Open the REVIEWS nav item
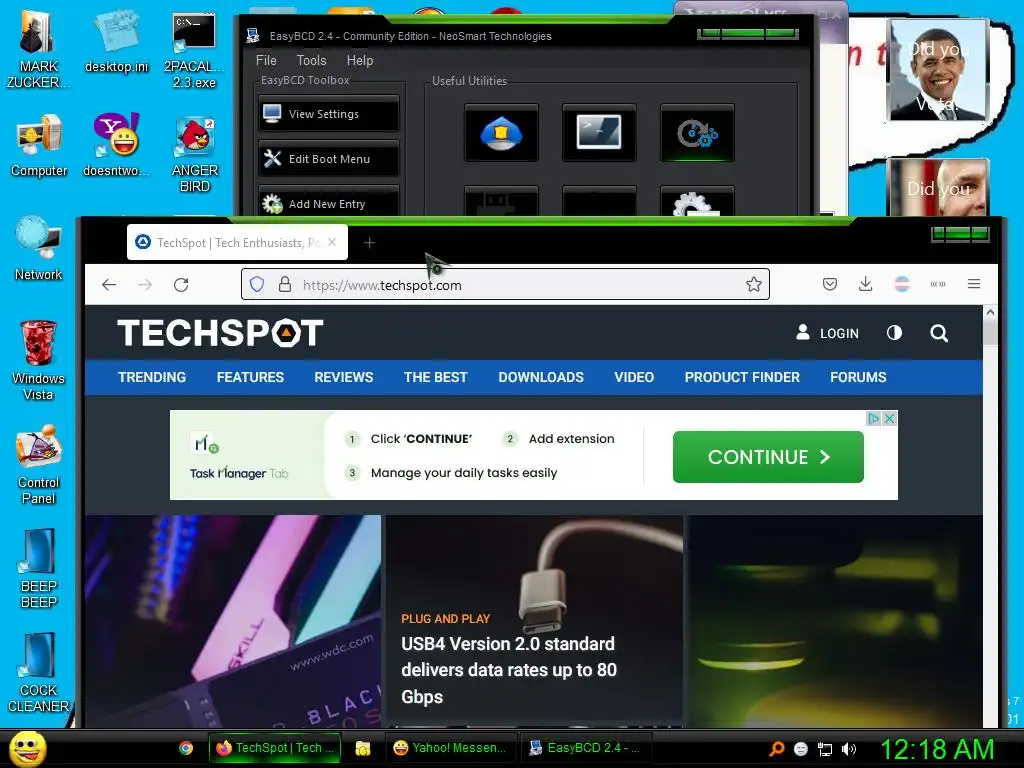Viewport: 1024px width, 768px height. (344, 377)
